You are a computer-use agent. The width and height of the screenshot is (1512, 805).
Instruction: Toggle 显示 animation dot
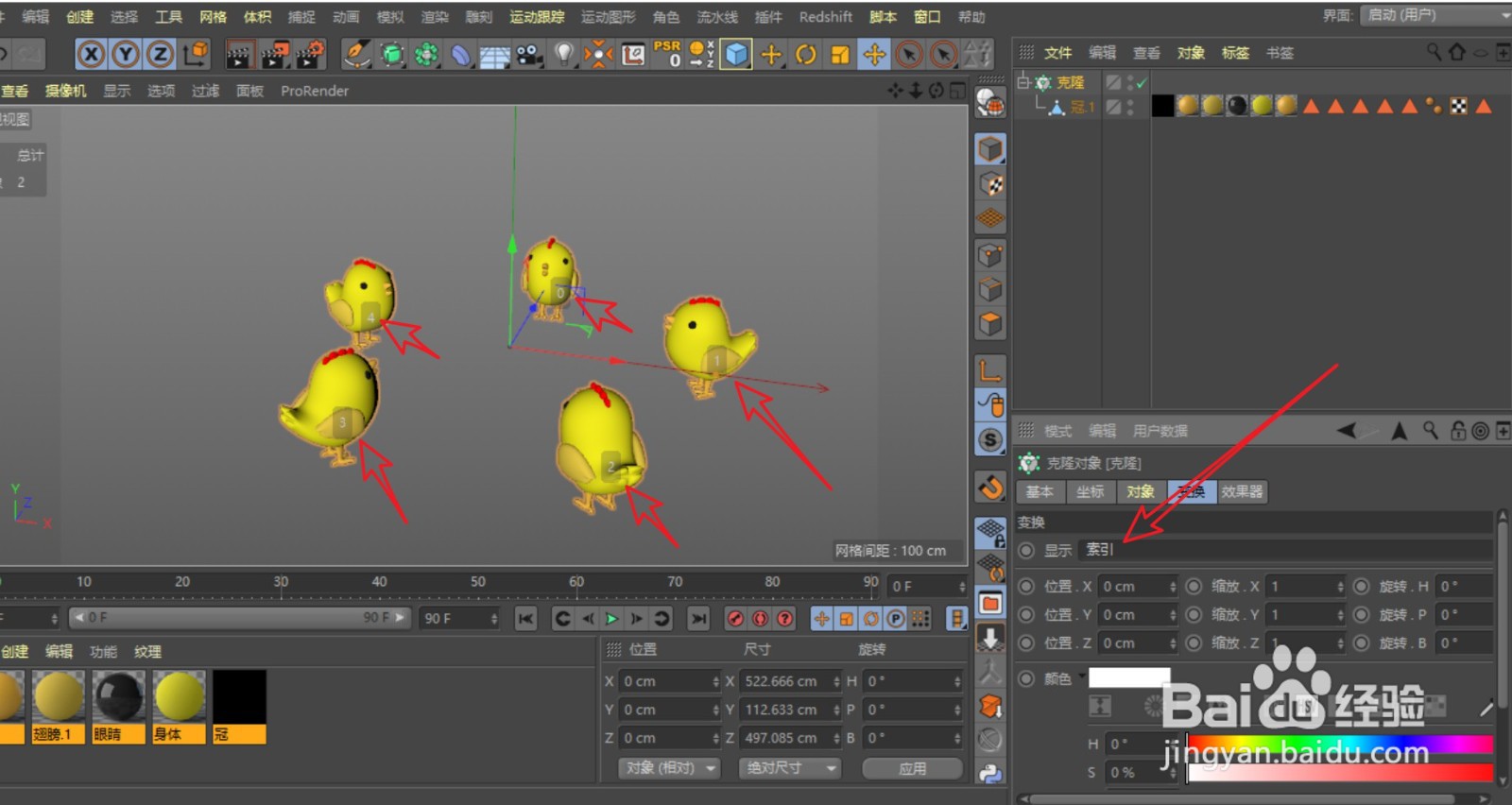1026,550
